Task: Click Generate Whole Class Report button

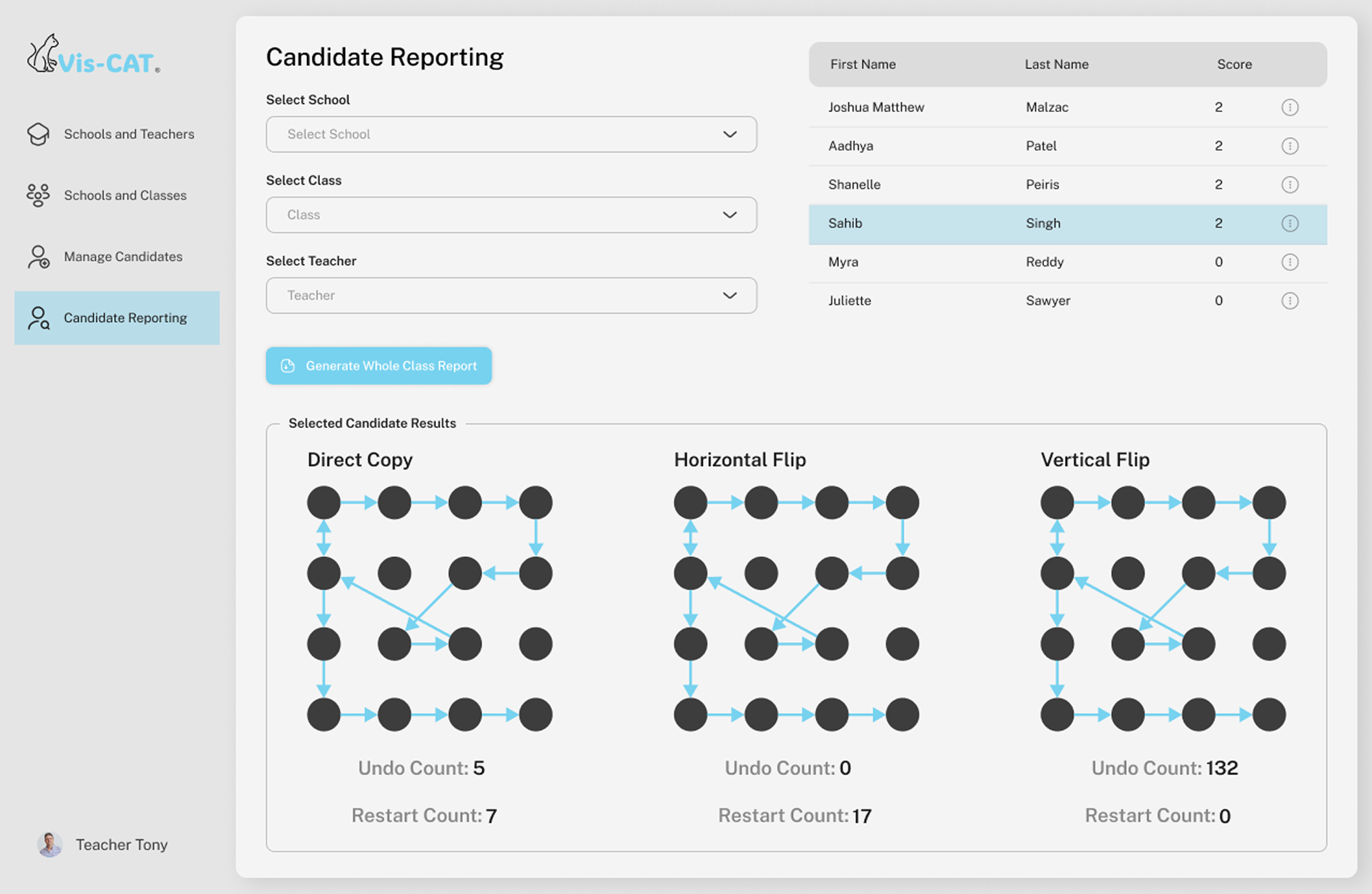Action: [x=378, y=366]
